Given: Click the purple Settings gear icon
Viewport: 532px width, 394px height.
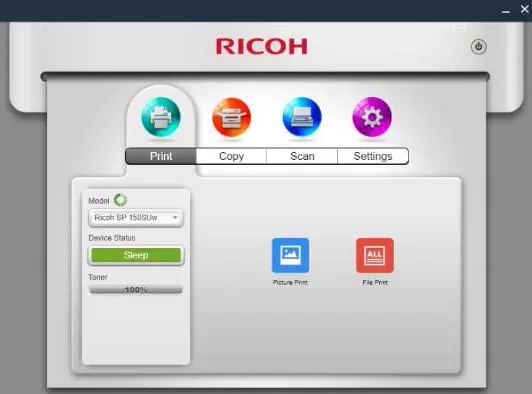Looking at the screenshot, I should click(x=372, y=117).
